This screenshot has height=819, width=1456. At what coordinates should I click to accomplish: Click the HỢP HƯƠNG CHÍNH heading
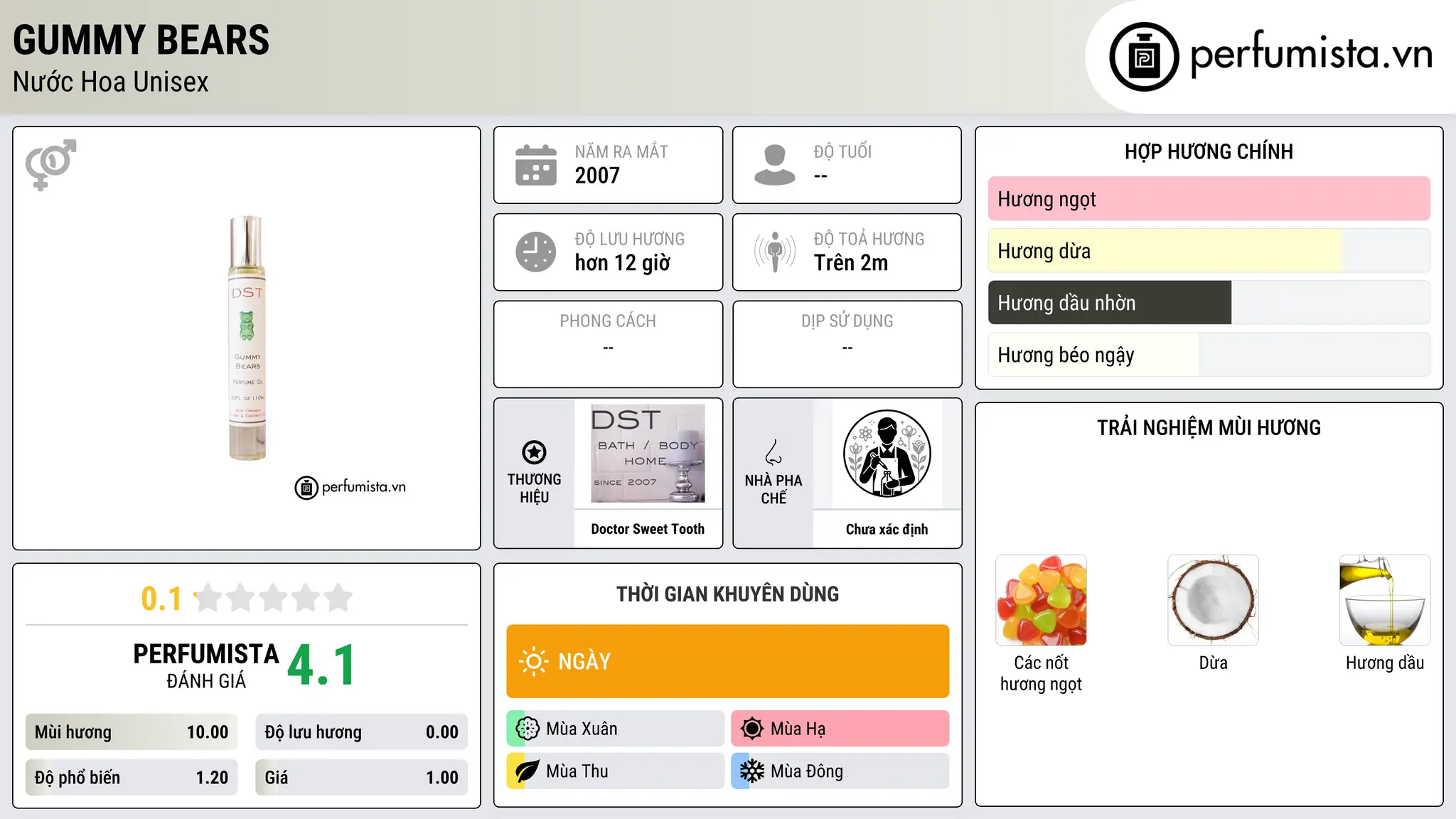coord(1209,151)
